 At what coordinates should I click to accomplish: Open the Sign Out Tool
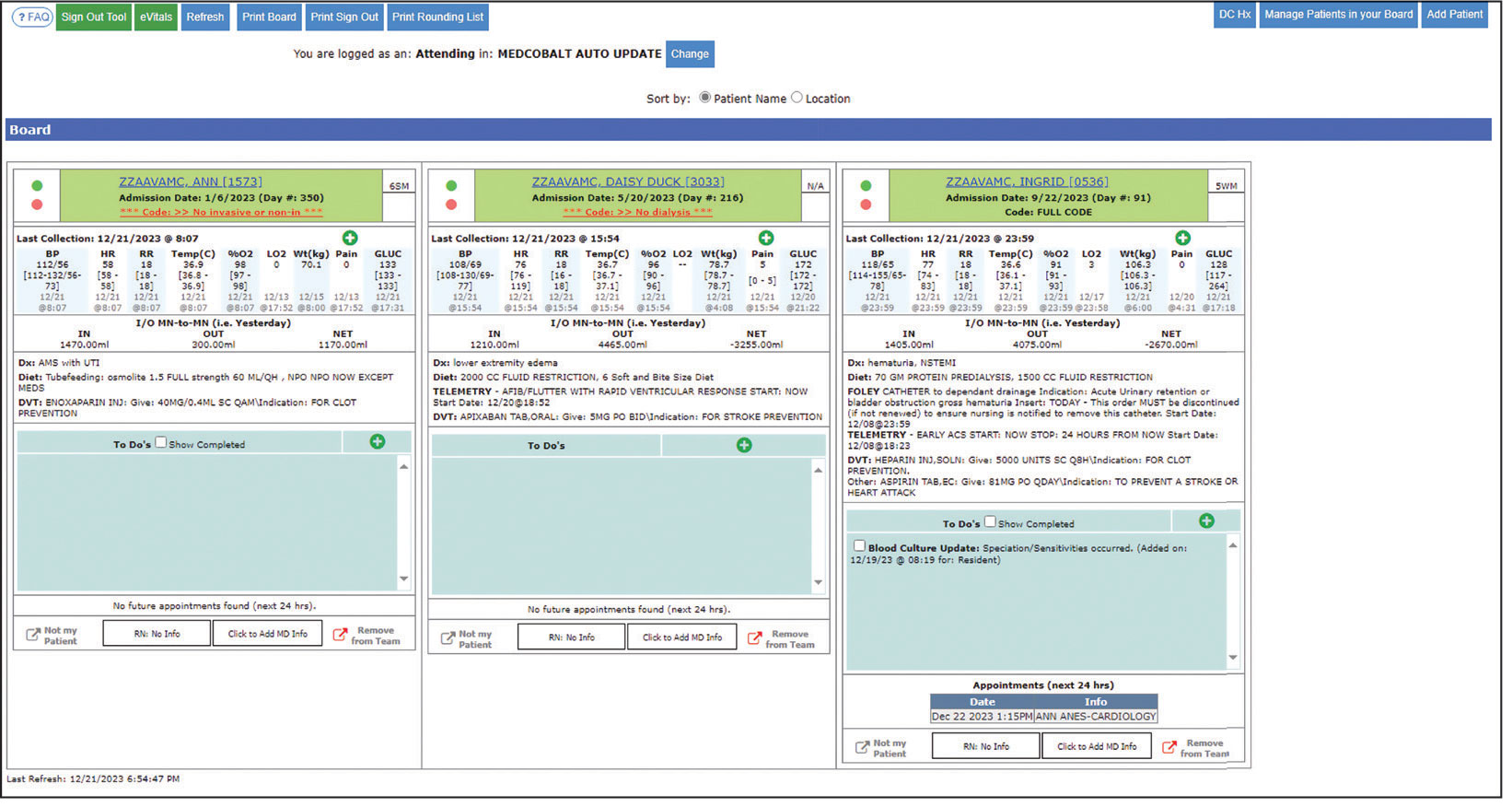(94, 17)
